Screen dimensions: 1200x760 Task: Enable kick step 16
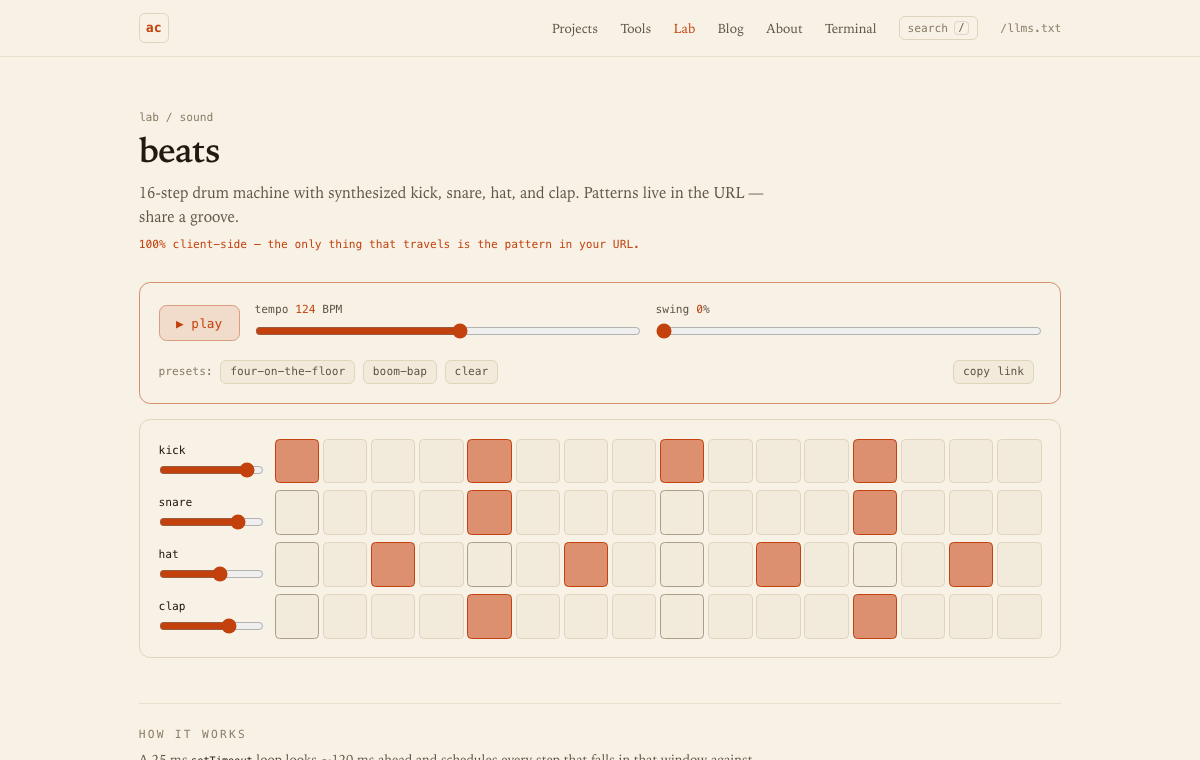[x=1019, y=461]
